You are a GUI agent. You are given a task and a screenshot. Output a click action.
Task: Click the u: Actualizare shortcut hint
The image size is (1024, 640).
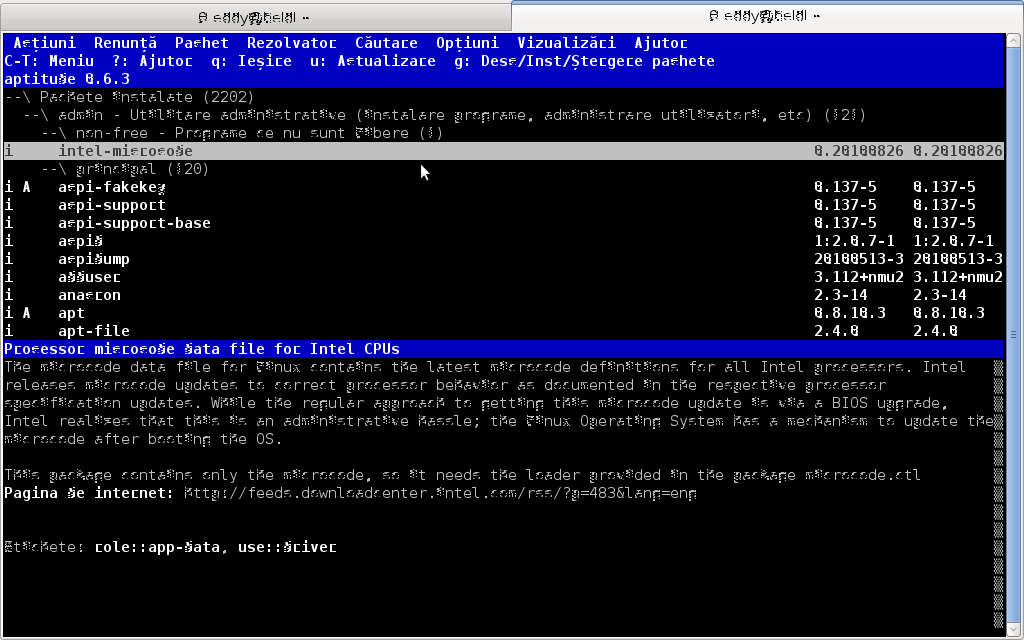click(373, 61)
